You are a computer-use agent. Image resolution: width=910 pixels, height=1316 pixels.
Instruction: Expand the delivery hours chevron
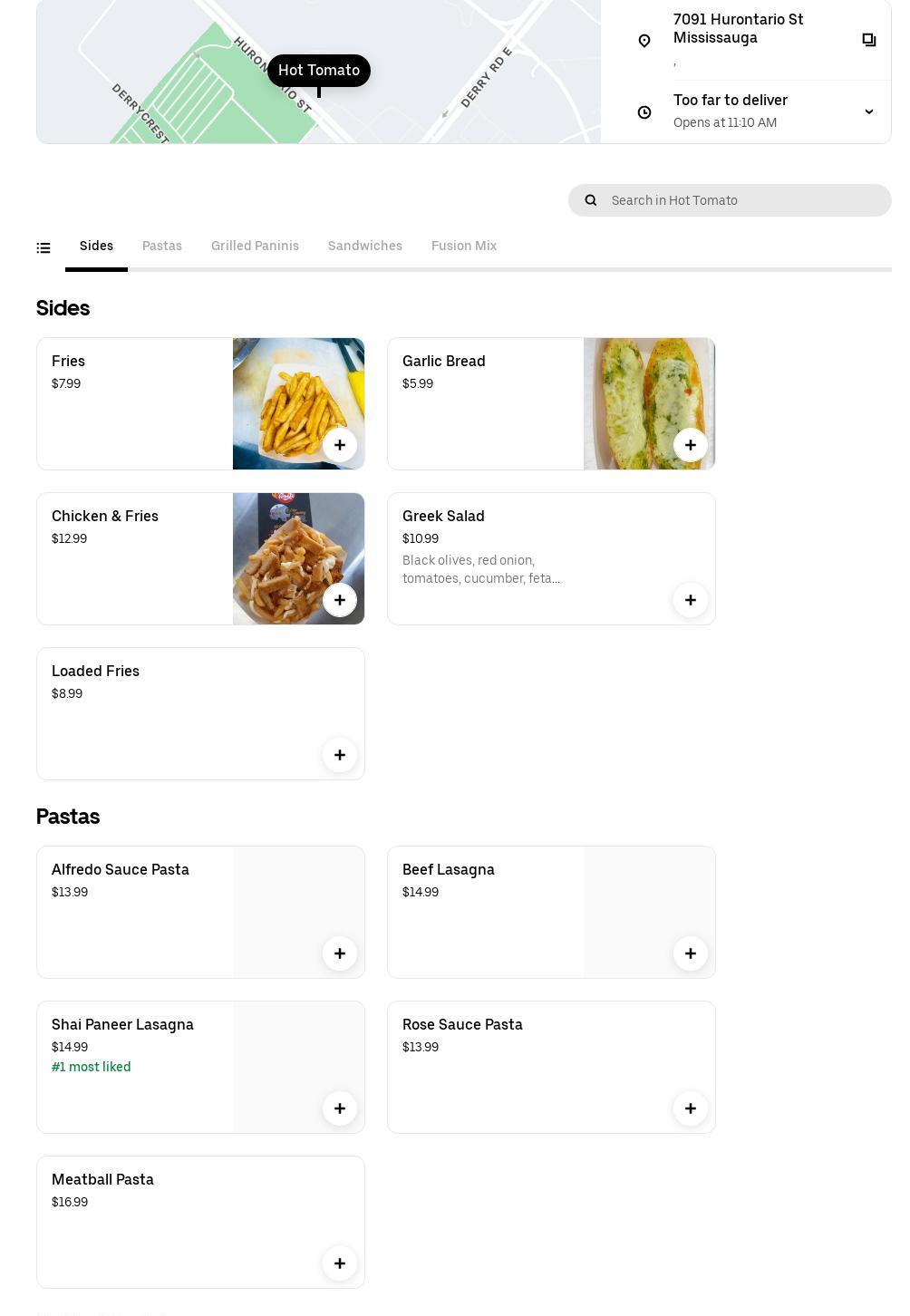(868, 111)
